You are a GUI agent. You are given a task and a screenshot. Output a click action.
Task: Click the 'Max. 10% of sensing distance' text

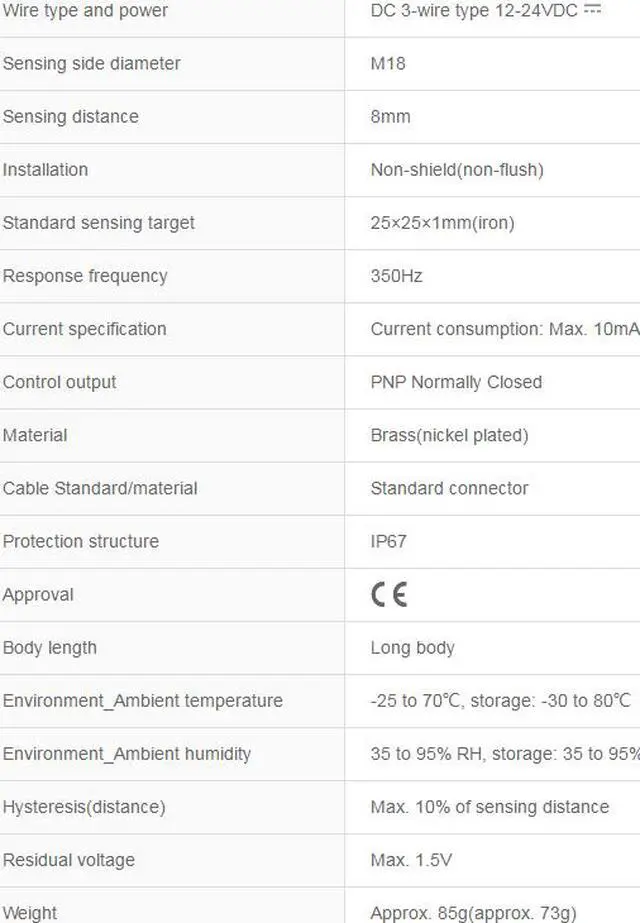[x=489, y=806]
